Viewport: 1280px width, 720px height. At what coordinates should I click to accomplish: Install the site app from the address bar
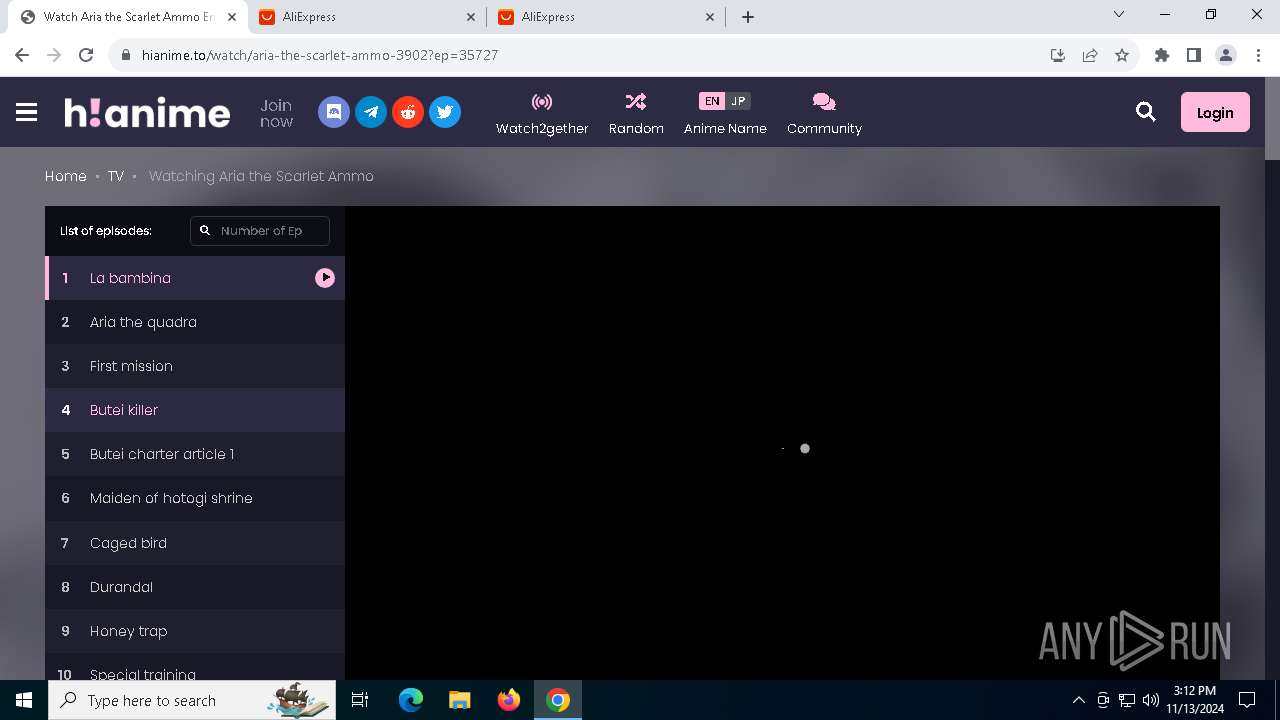1057,55
